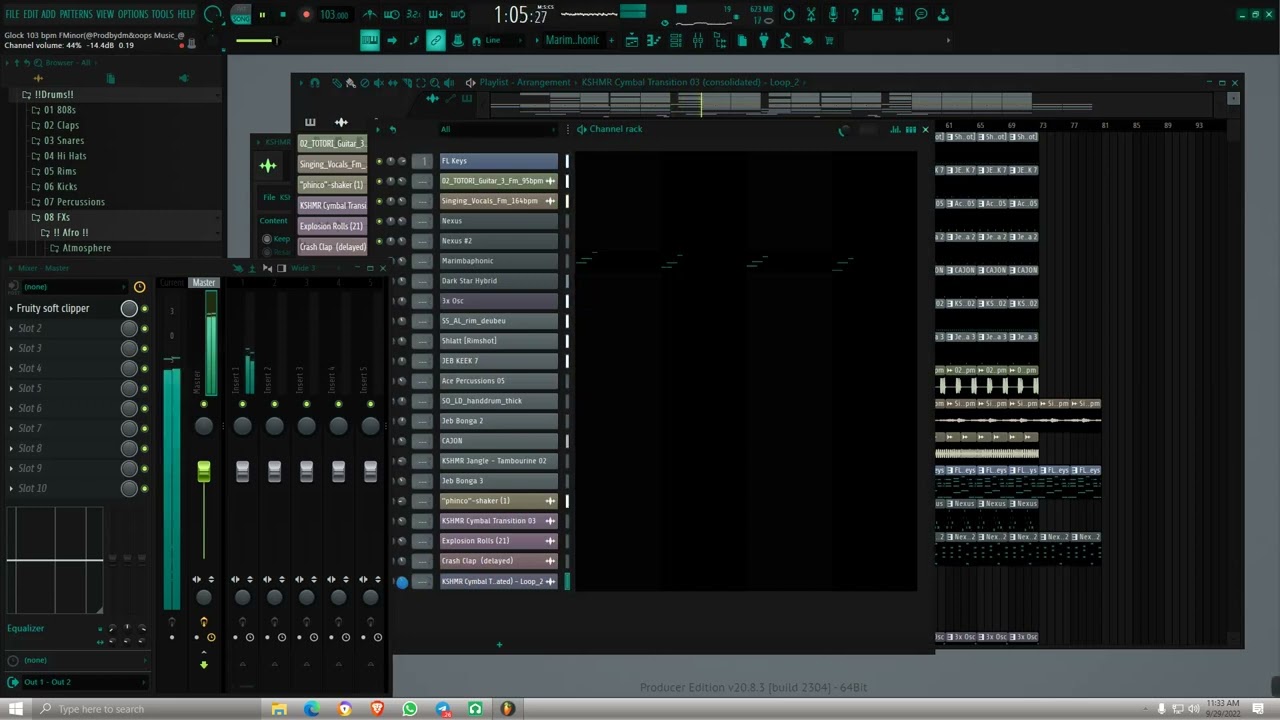Open the 03 Snares browser folder
The height and width of the screenshot is (720, 1280).
pos(64,141)
